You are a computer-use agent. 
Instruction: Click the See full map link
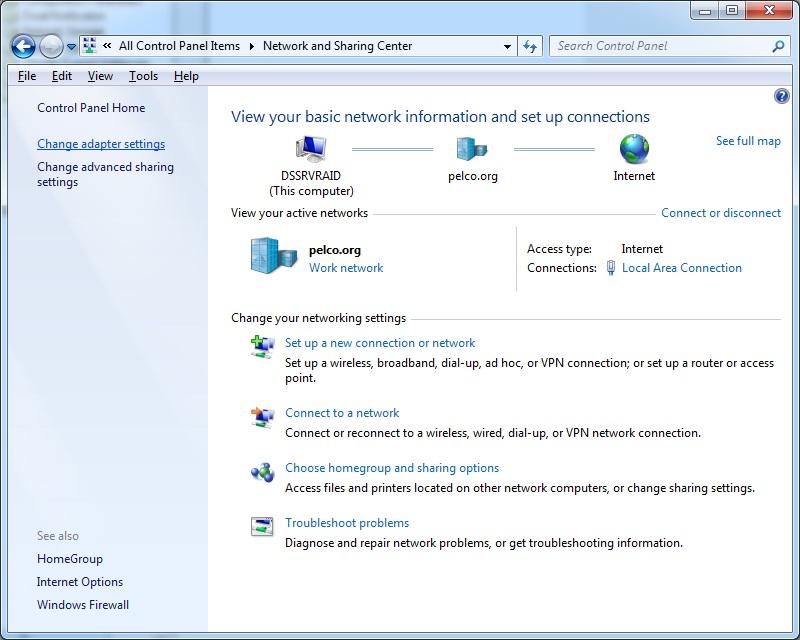748,141
